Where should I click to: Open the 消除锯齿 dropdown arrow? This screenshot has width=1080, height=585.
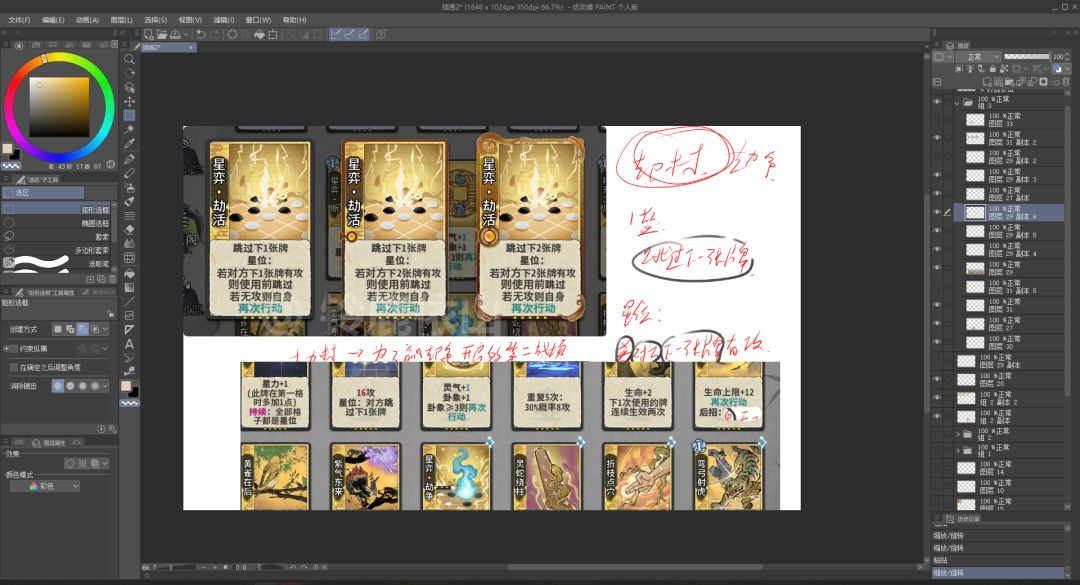[105, 386]
